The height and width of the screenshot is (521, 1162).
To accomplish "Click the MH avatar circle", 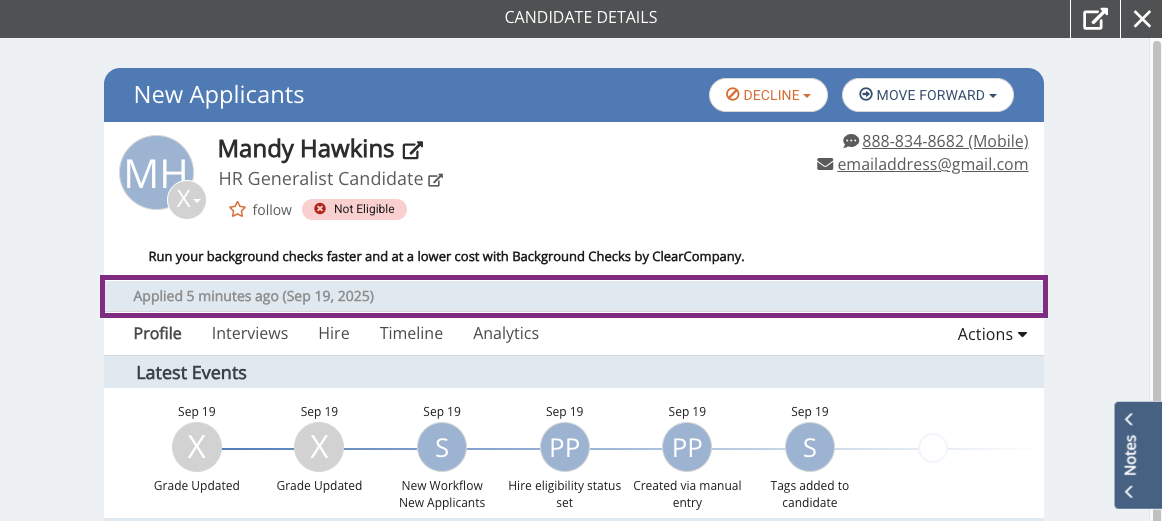I will (x=156, y=173).
